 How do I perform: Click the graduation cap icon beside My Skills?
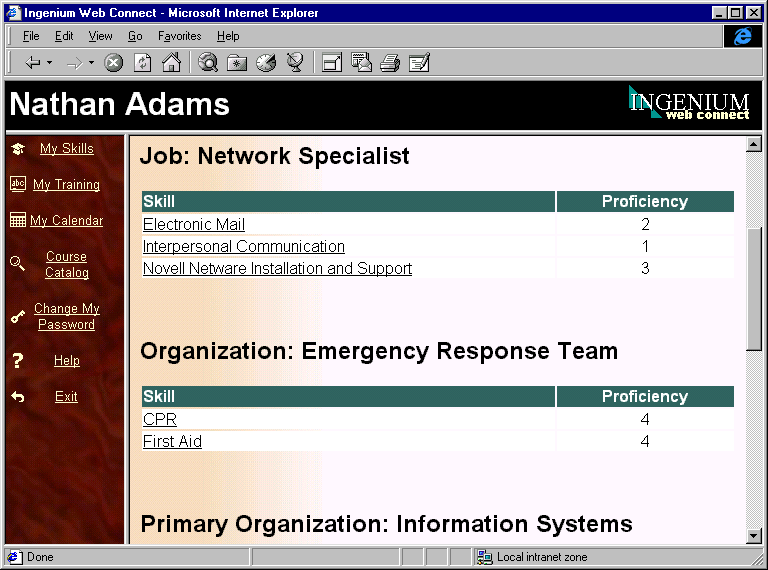pyautogui.click(x=18, y=149)
